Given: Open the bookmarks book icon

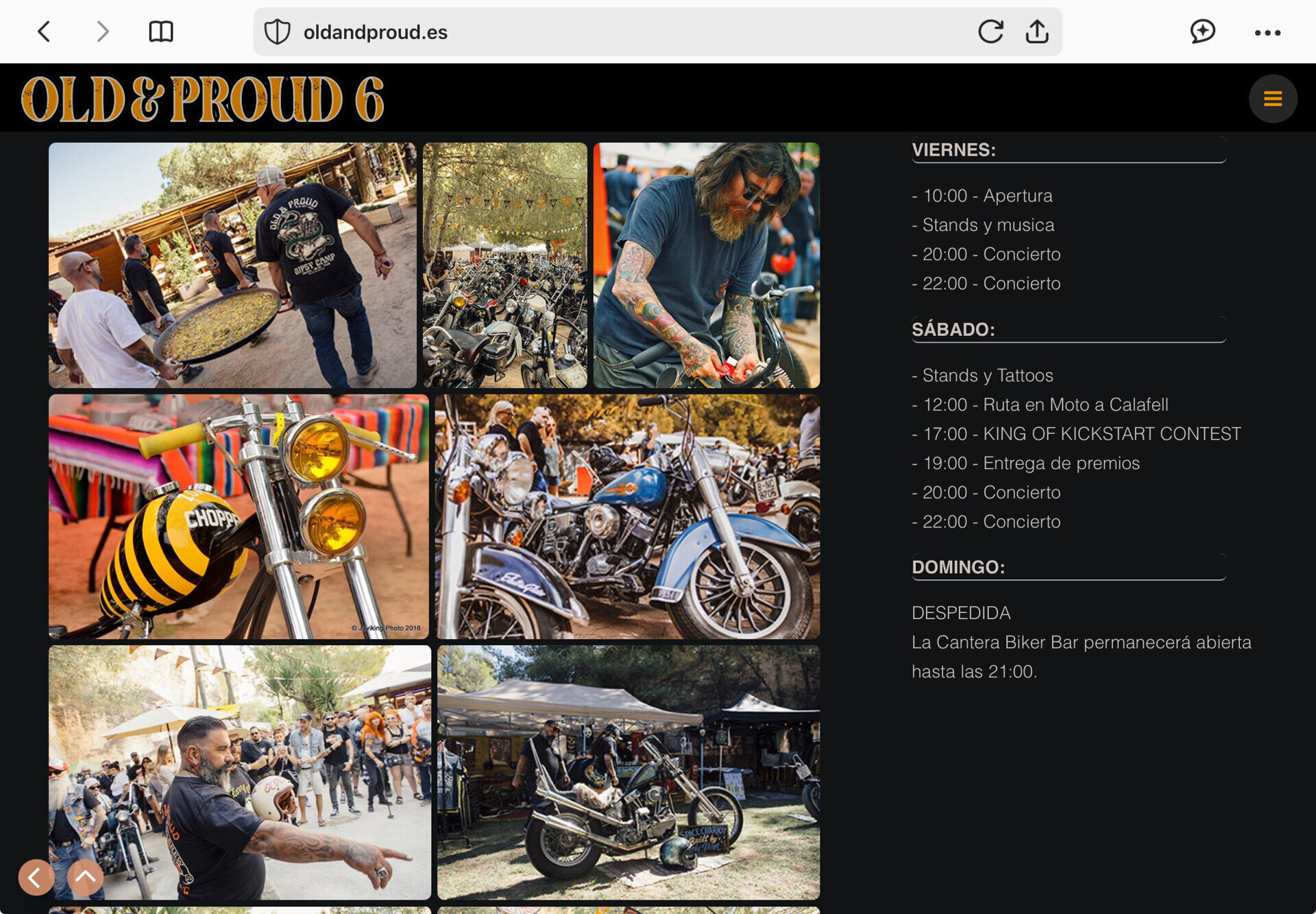Looking at the screenshot, I should [x=161, y=32].
